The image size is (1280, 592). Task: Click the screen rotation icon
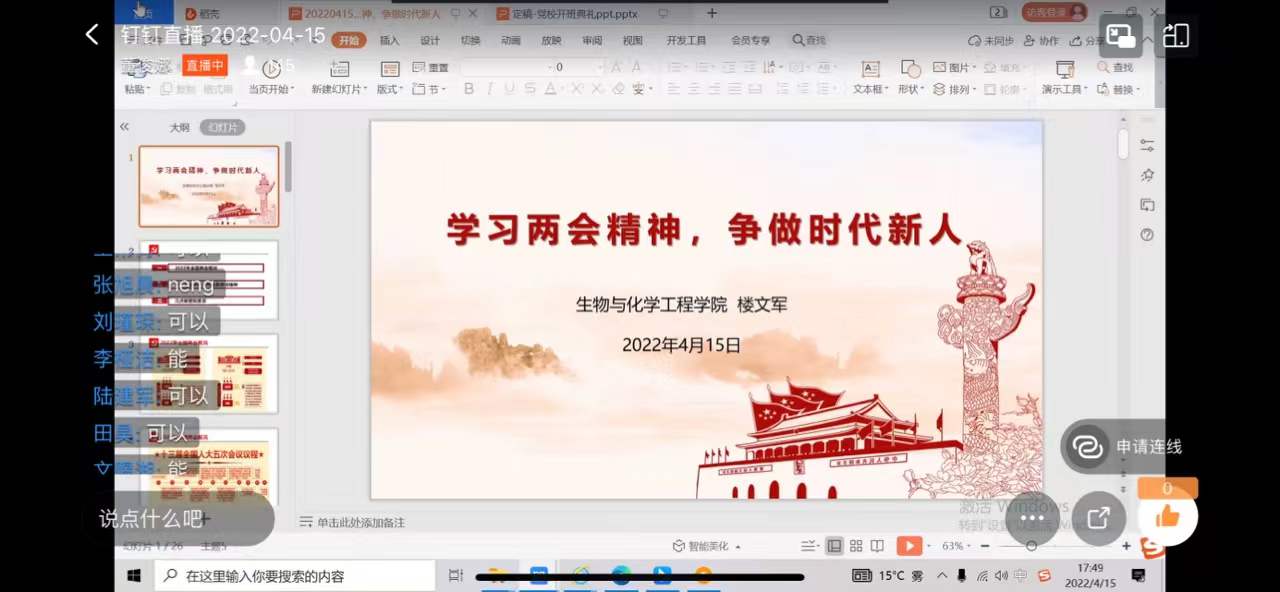pyautogui.click(x=1176, y=36)
